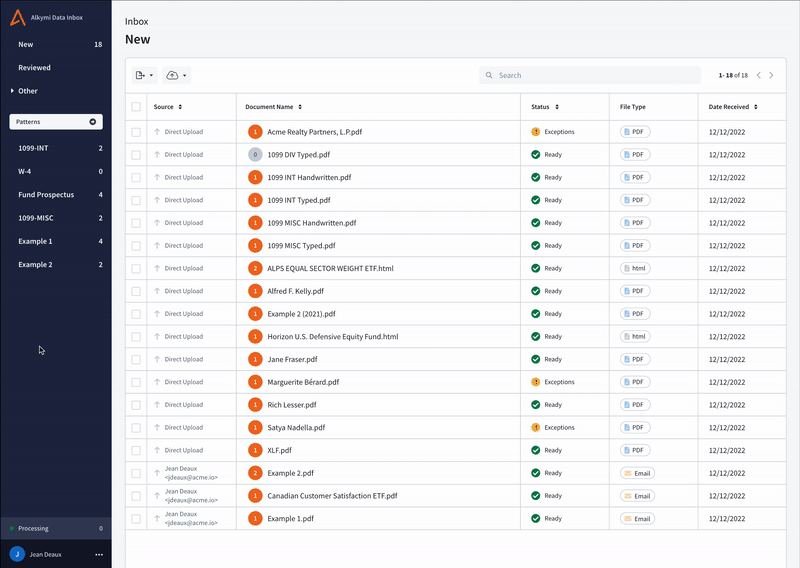
Task: Check the box for Acme Realty Partners row
Action: 136,132
